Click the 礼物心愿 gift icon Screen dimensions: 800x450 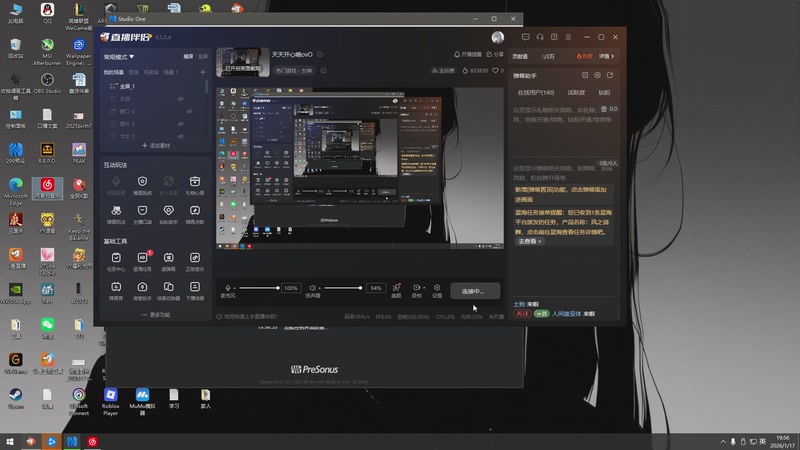tap(195, 182)
